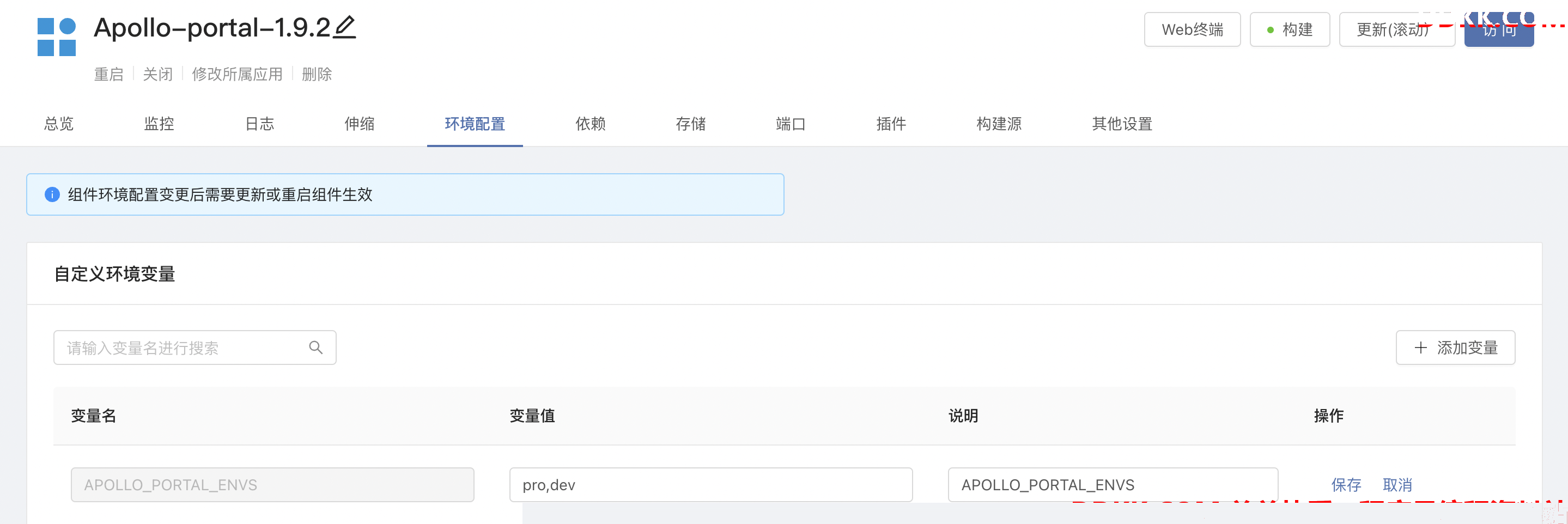Viewport: 1568px width, 524px height.
Task: Click the 构建 build button
Action: pyautogui.click(x=1290, y=29)
